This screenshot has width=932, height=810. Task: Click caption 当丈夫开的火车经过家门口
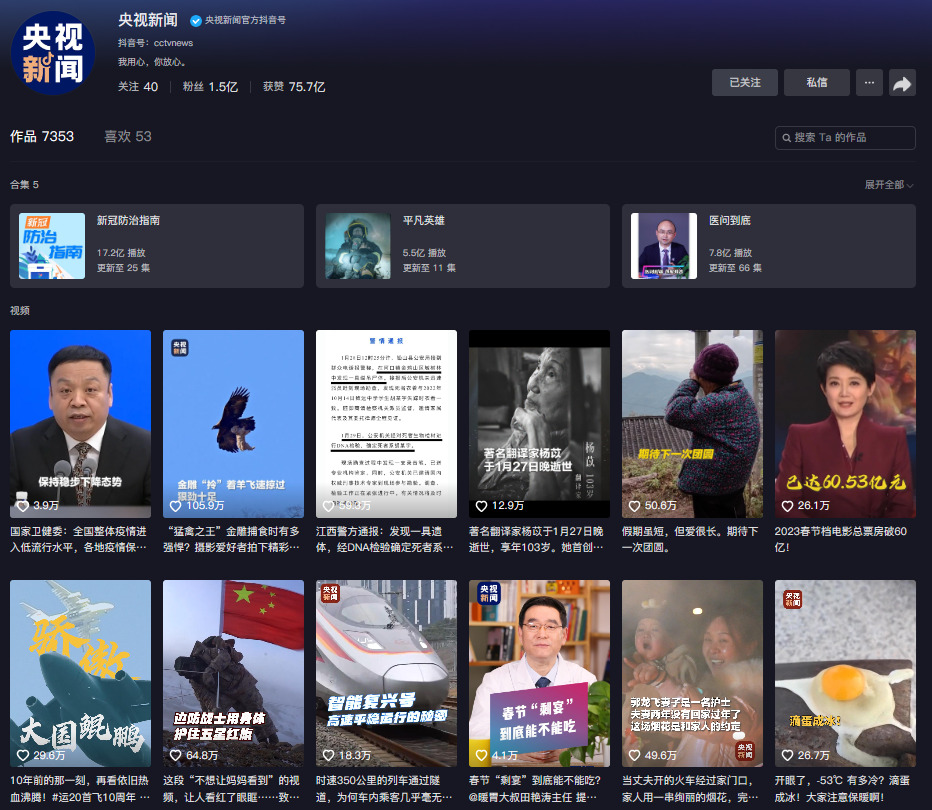click(x=690, y=789)
